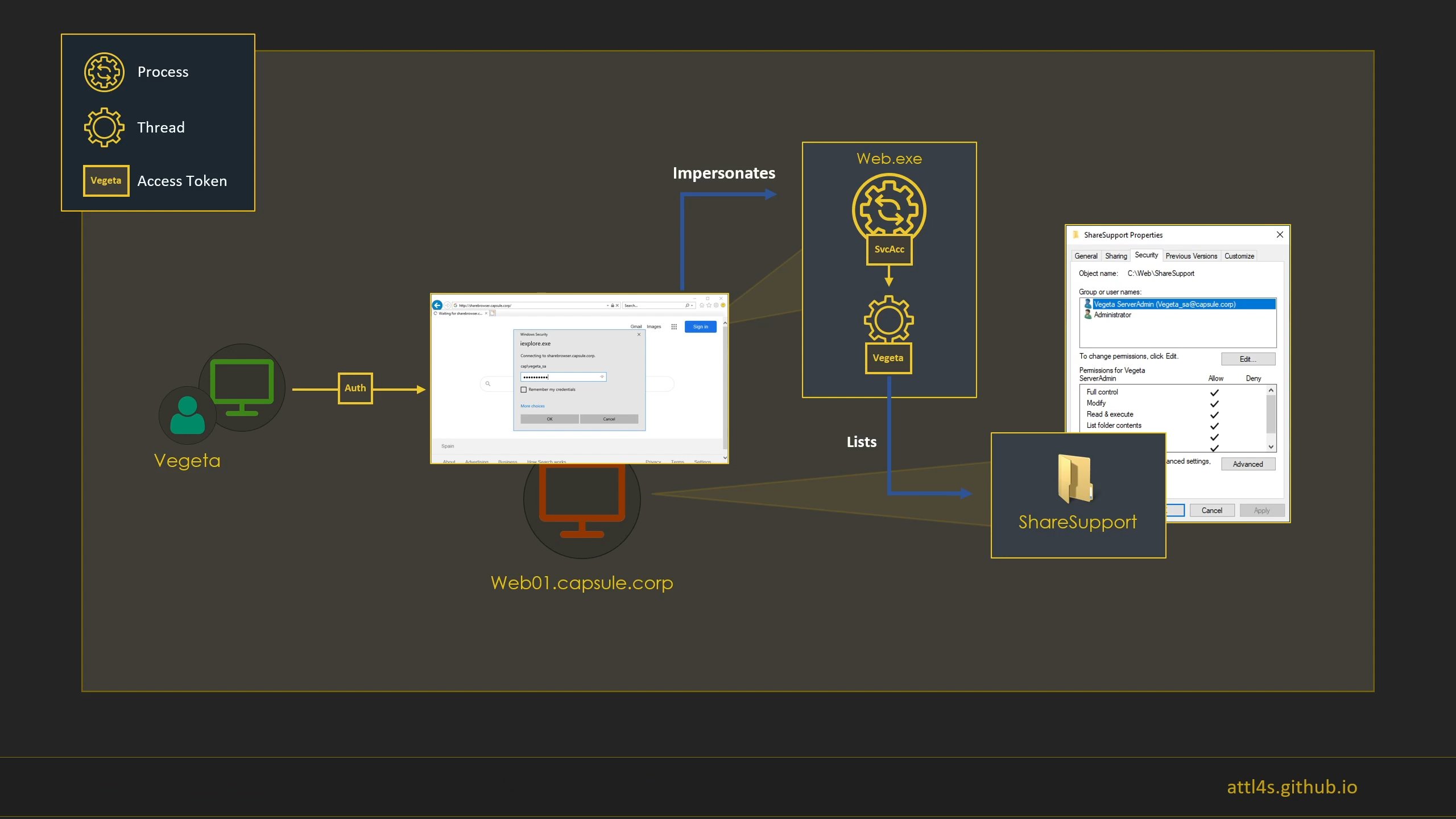
Task: Click the More choices link
Action: point(532,406)
